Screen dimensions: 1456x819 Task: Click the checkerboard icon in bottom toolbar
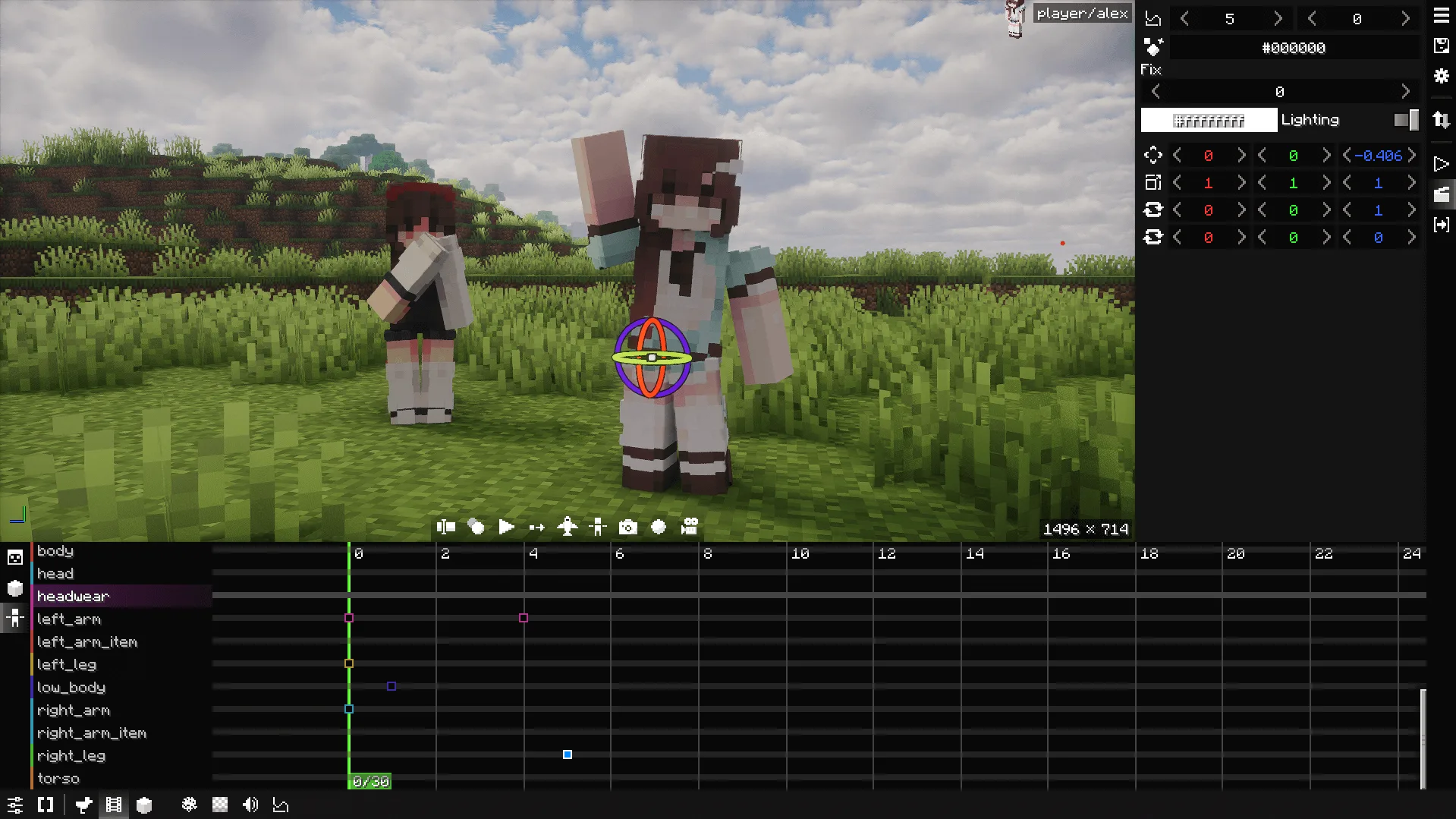pos(220,805)
